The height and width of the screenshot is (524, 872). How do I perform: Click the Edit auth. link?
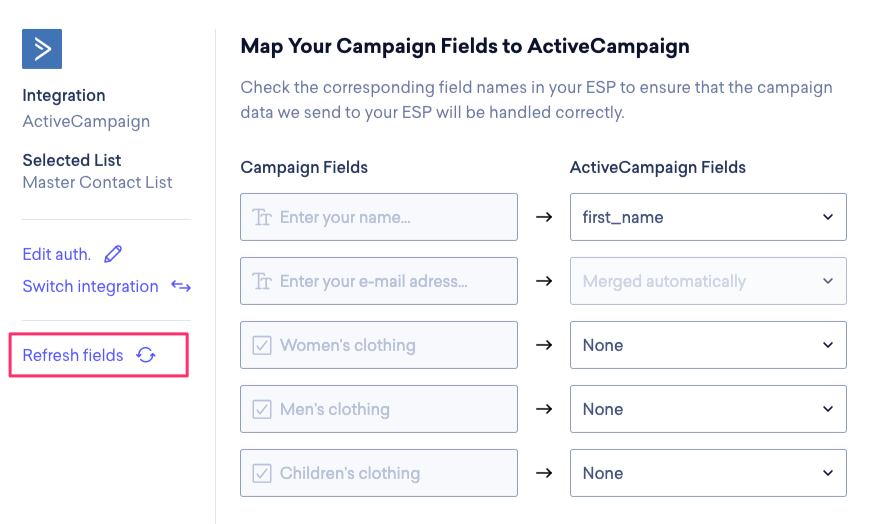coord(57,254)
